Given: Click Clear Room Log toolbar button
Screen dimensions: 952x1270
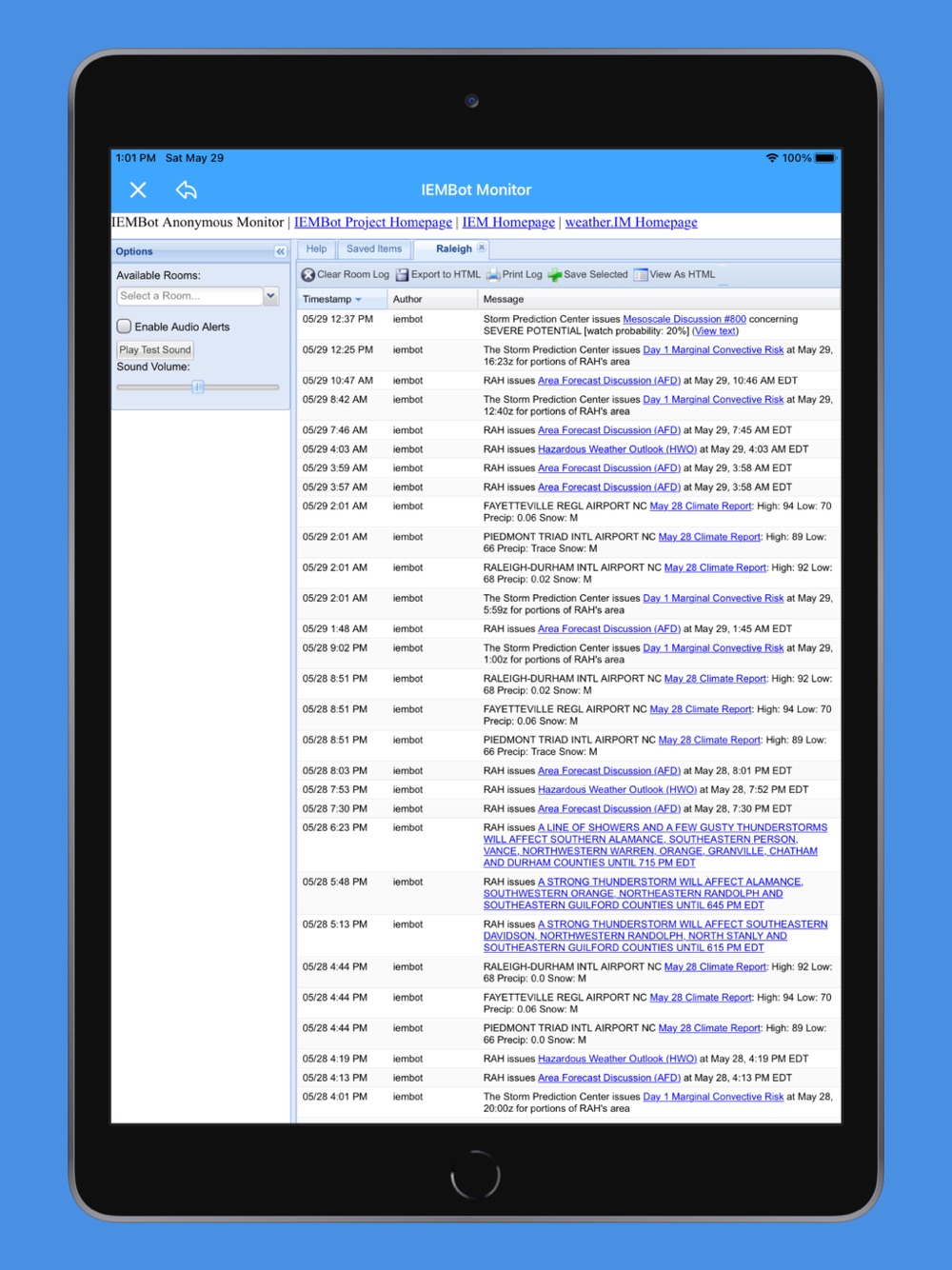Looking at the screenshot, I should 345,274.
